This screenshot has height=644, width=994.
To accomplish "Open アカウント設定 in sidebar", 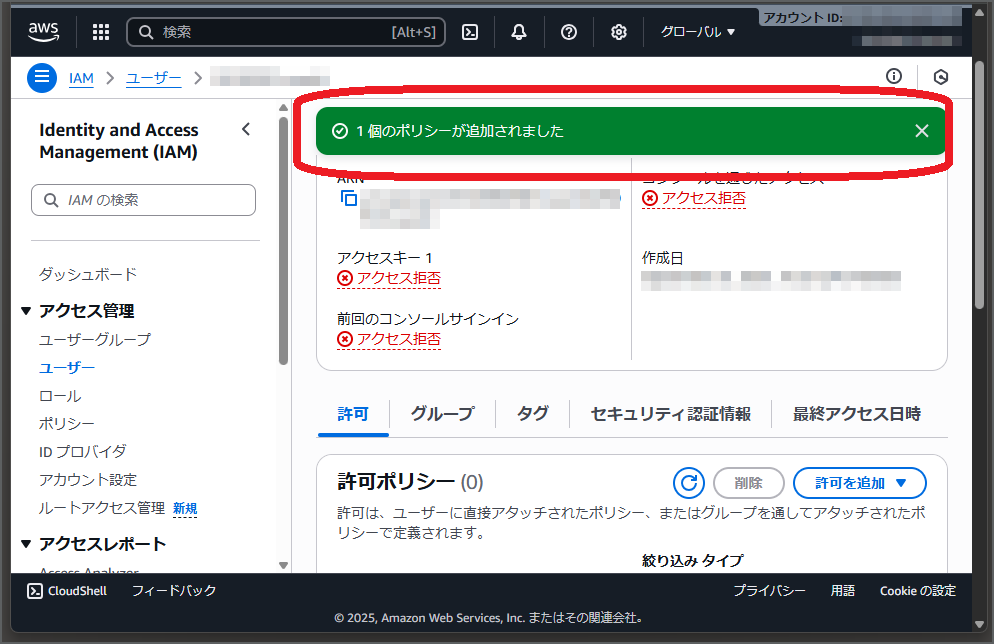I will pos(88,480).
